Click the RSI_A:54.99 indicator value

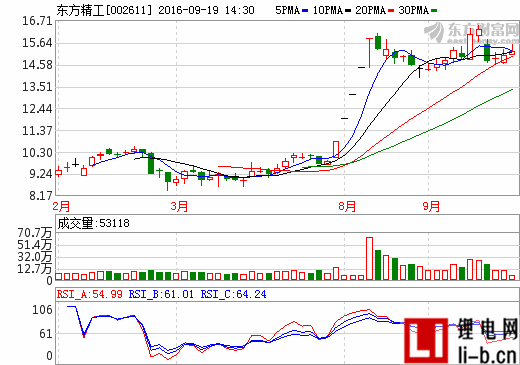point(89,294)
